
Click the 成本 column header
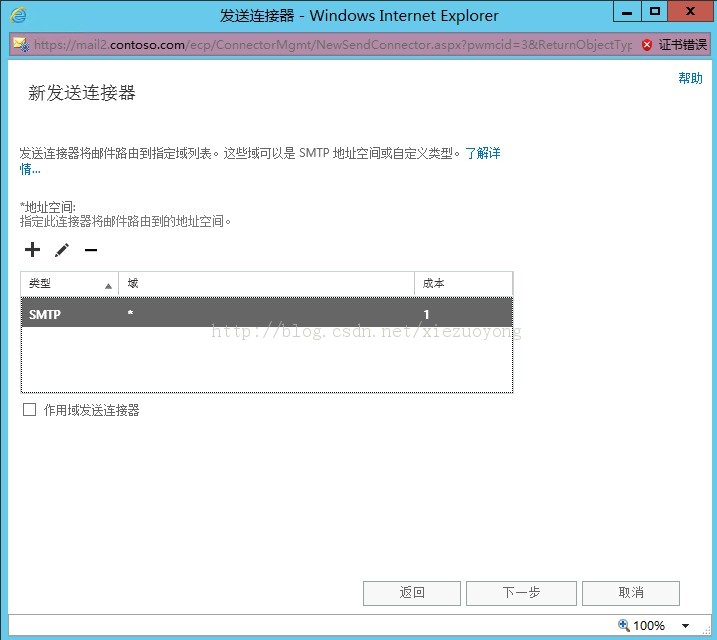point(463,284)
